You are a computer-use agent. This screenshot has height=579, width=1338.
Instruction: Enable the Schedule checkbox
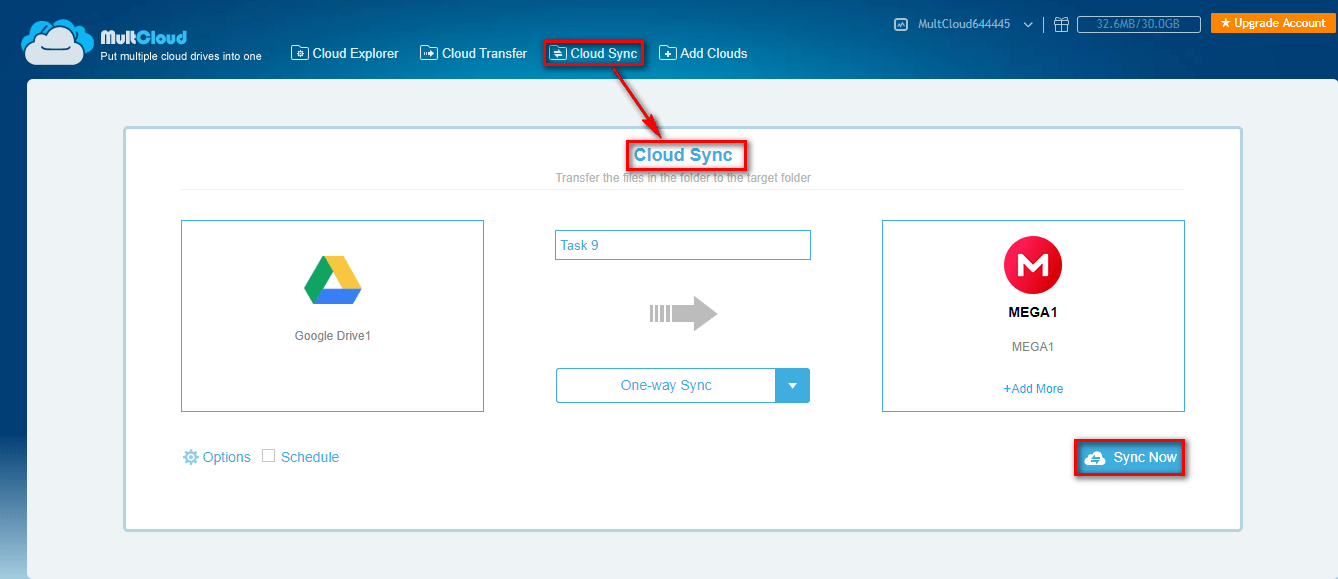268,456
